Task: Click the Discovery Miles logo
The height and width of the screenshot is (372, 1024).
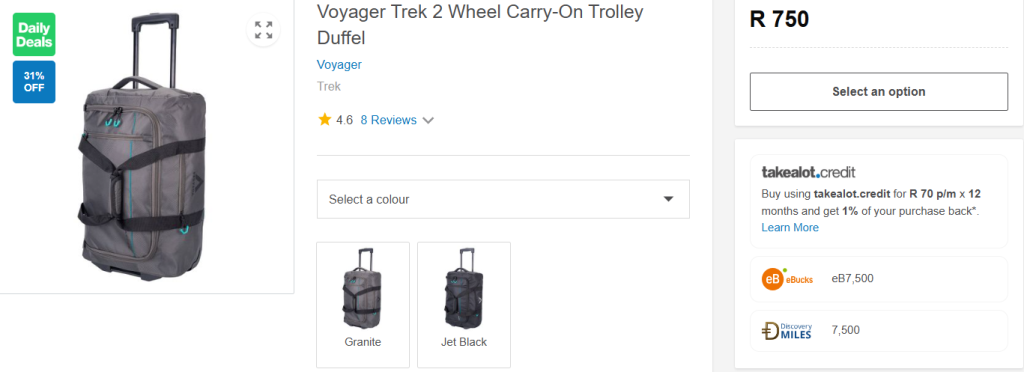Action: pyautogui.click(x=787, y=331)
